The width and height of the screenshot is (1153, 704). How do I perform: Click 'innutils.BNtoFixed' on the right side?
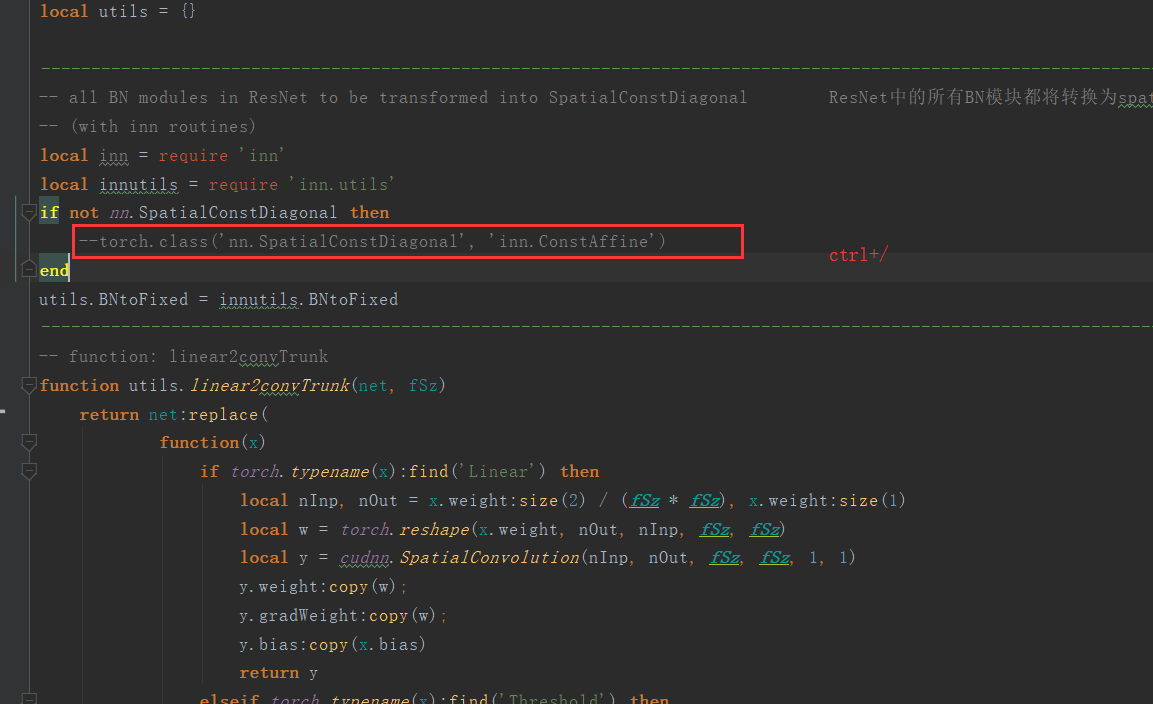pyautogui.click(x=308, y=299)
